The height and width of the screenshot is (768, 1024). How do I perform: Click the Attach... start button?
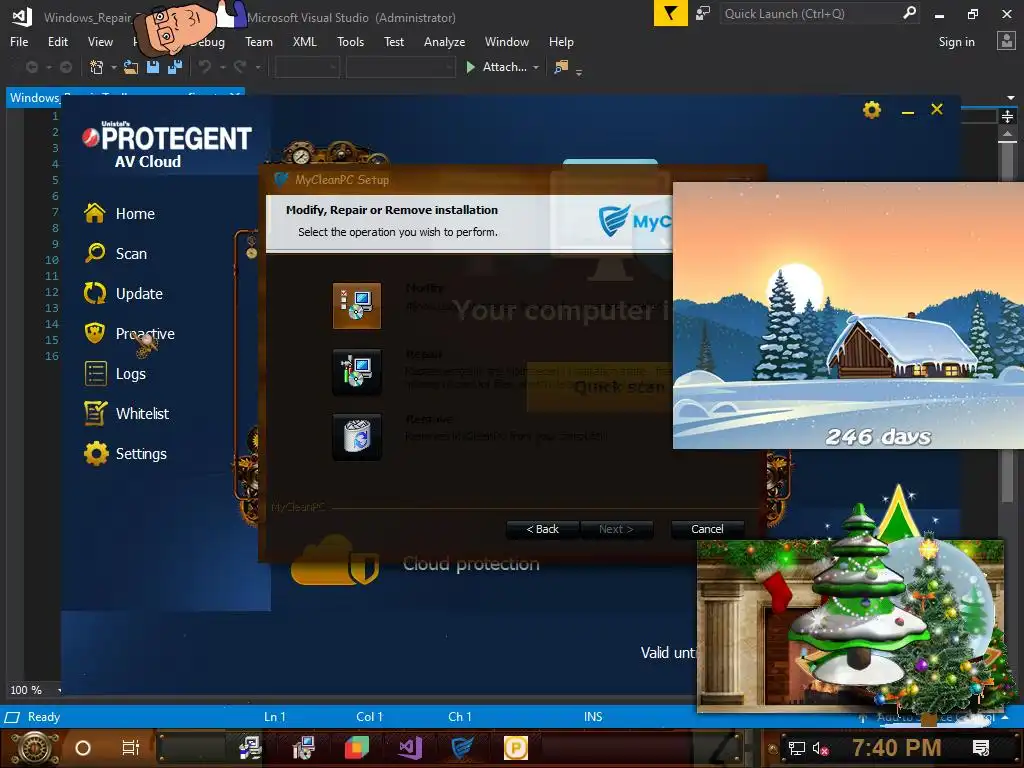click(496, 67)
